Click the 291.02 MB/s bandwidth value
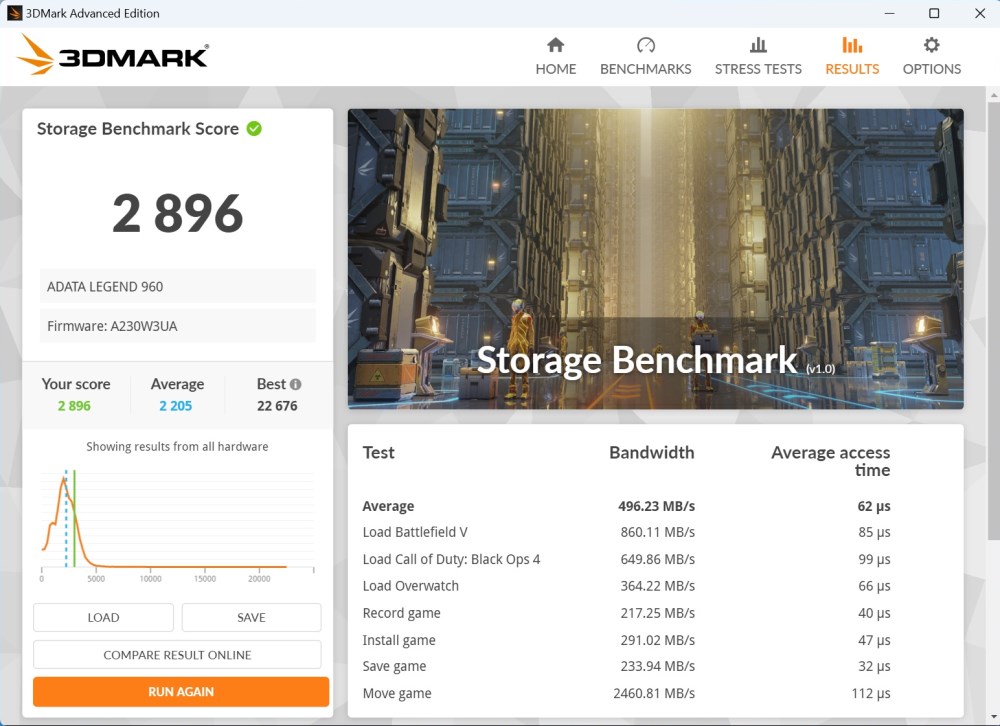Image resolution: width=1000 pixels, height=726 pixels. [x=658, y=640]
